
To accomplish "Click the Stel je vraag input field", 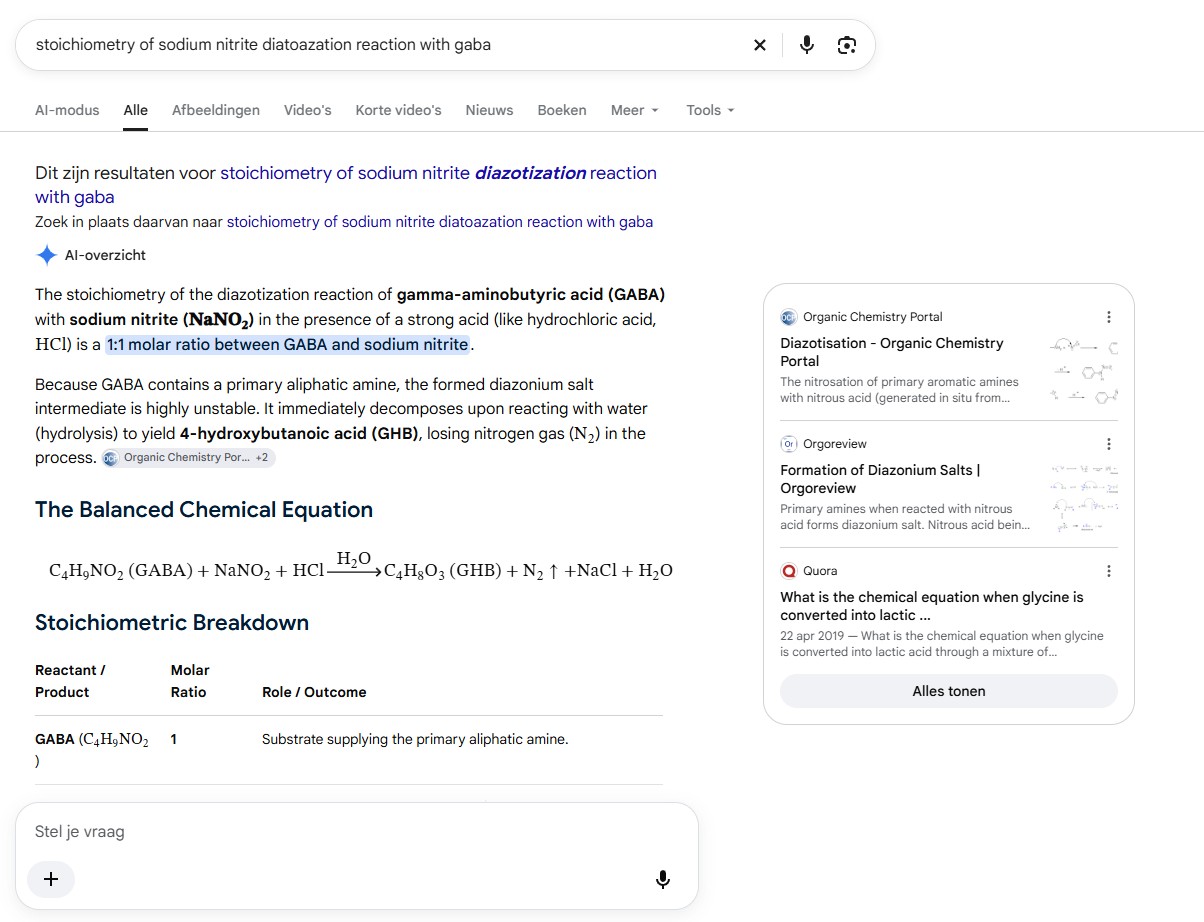I will [x=356, y=831].
